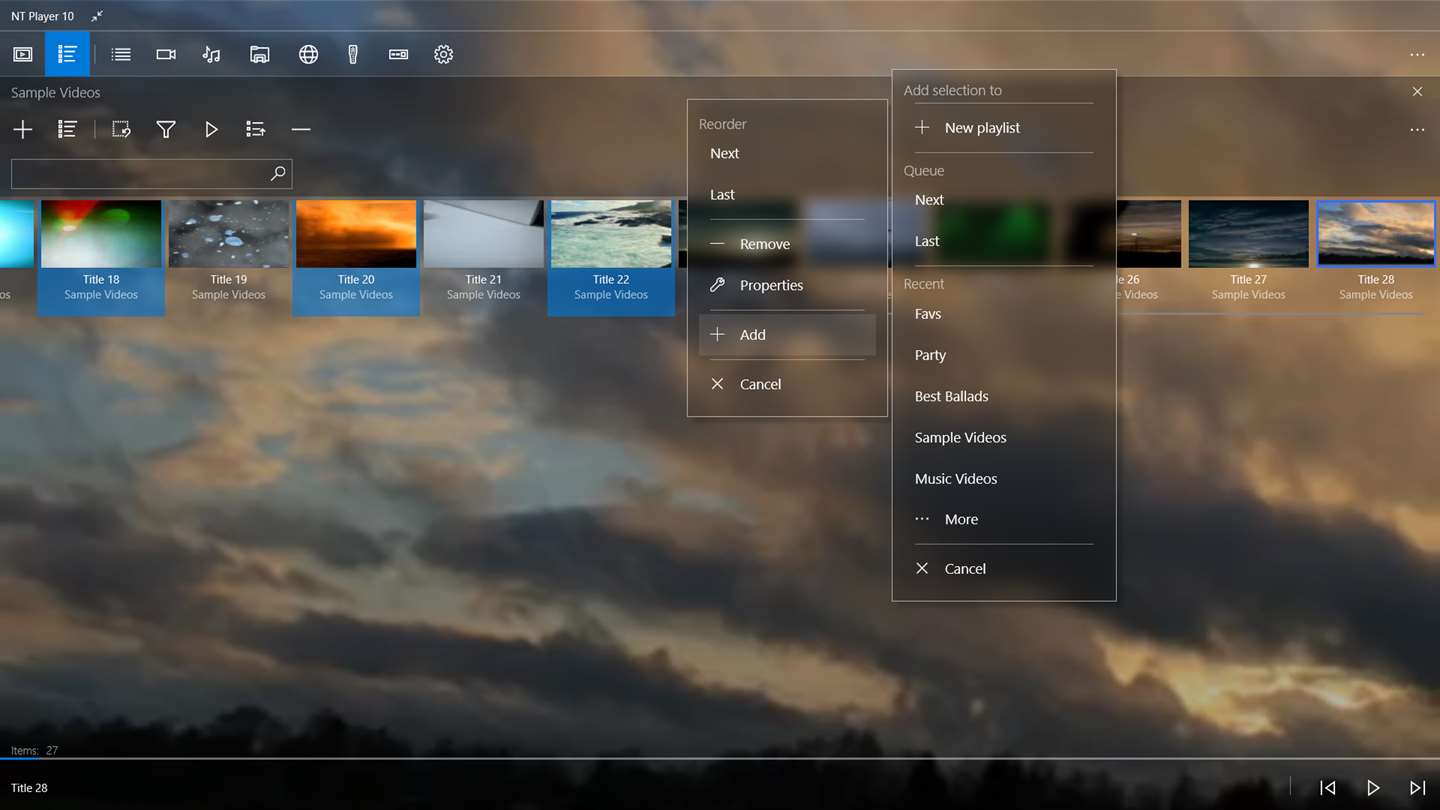Click the list icon next to the plus icon
The width and height of the screenshot is (1440, 810).
pyautogui.click(x=67, y=129)
